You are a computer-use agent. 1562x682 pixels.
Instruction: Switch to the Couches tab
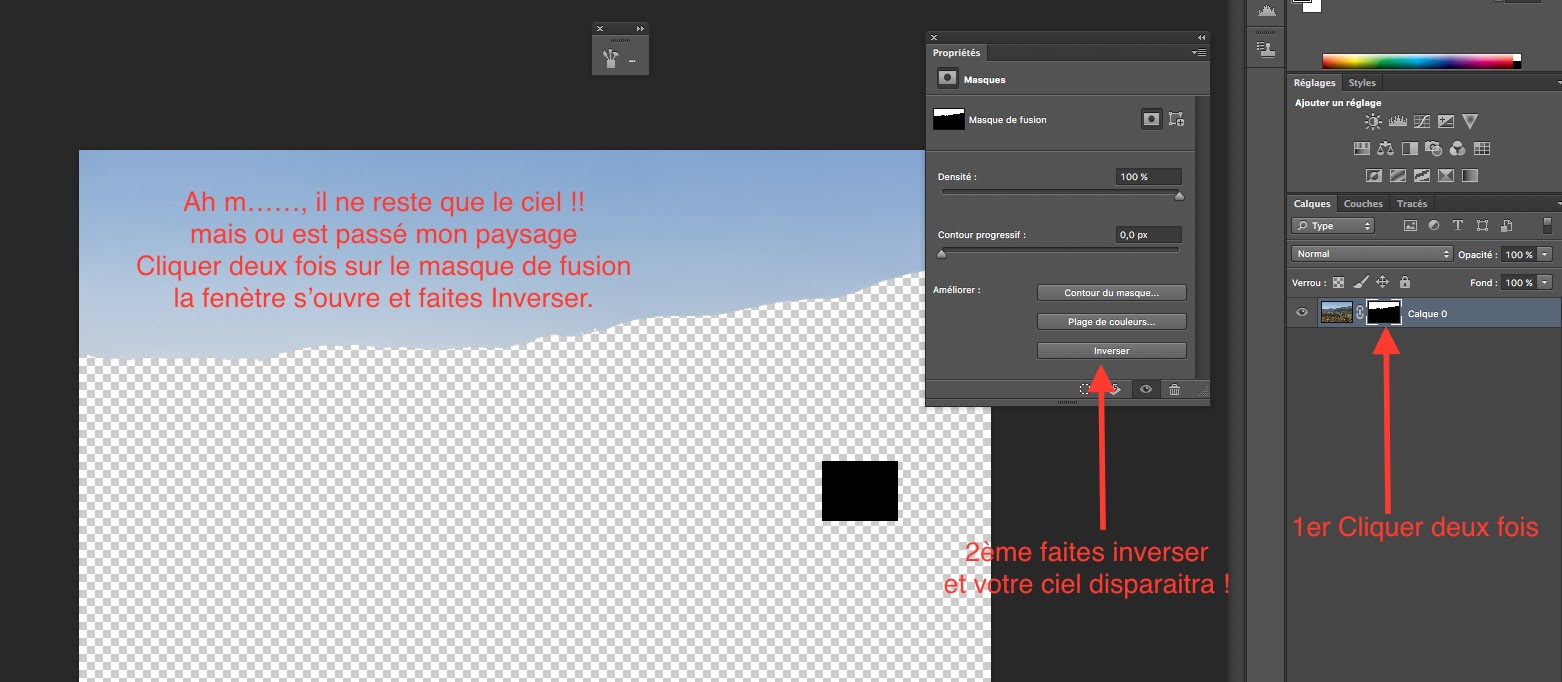(1363, 204)
